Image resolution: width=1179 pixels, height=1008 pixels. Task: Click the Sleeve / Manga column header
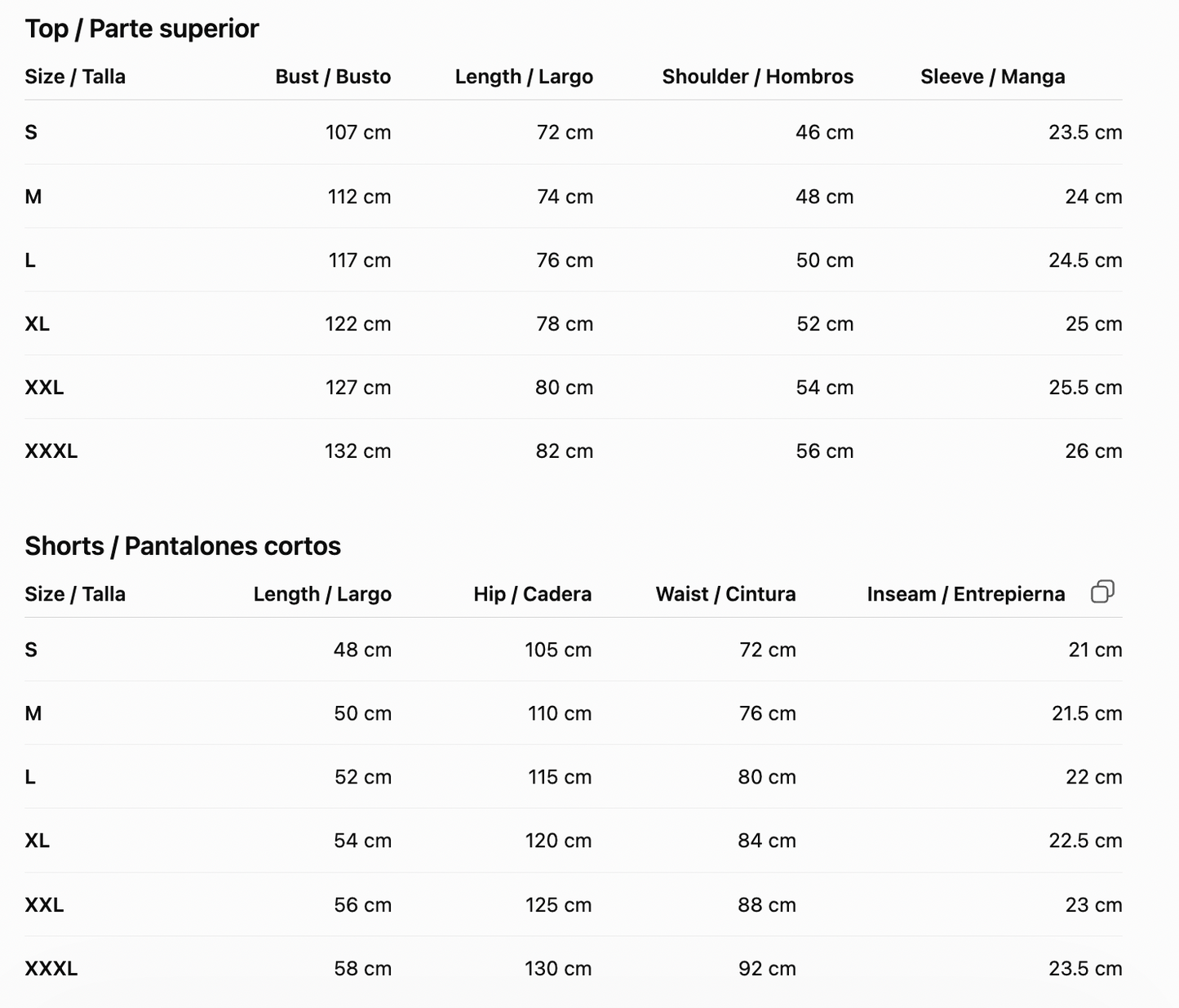(993, 77)
